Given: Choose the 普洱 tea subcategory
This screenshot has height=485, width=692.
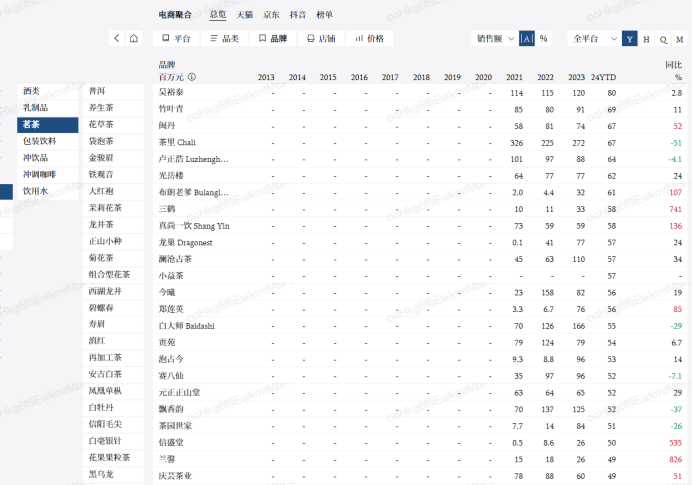Looking at the screenshot, I should (98, 91).
